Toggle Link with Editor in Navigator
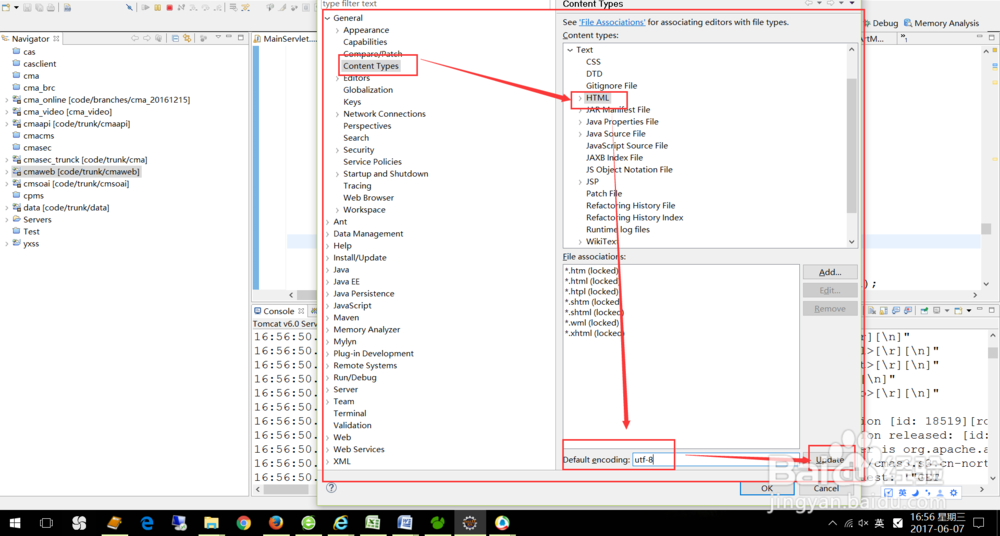The image size is (1000, 536). pyautogui.click(x=187, y=38)
